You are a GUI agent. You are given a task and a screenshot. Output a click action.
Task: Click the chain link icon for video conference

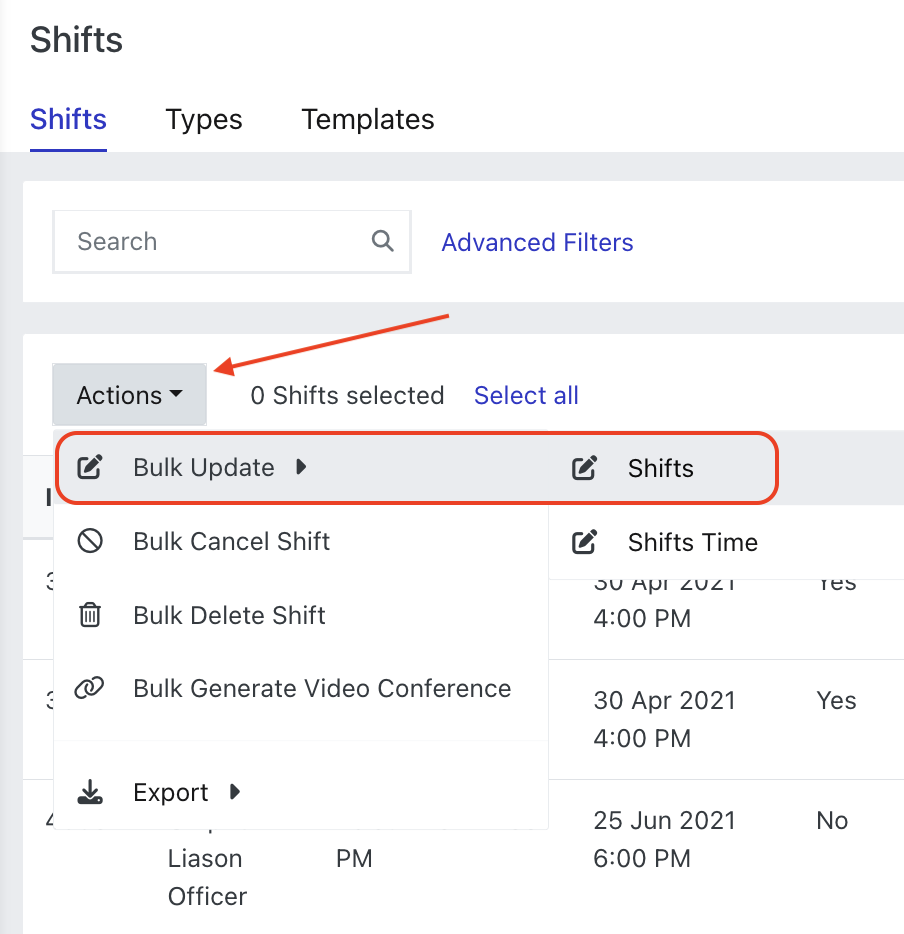pyautogui.click(x=90, y=689)
